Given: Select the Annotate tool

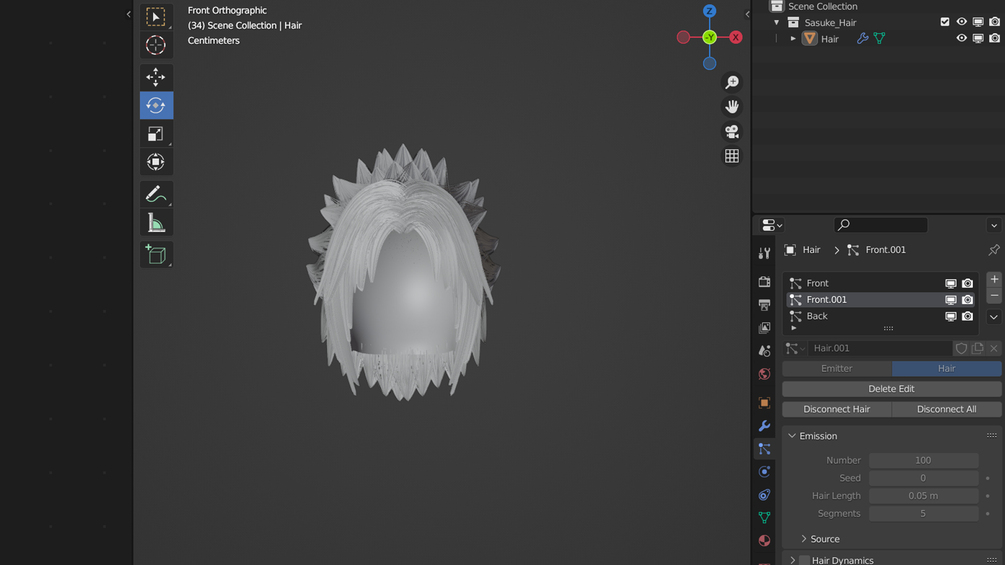Looking at the screenshot, I should coord(156,193).
